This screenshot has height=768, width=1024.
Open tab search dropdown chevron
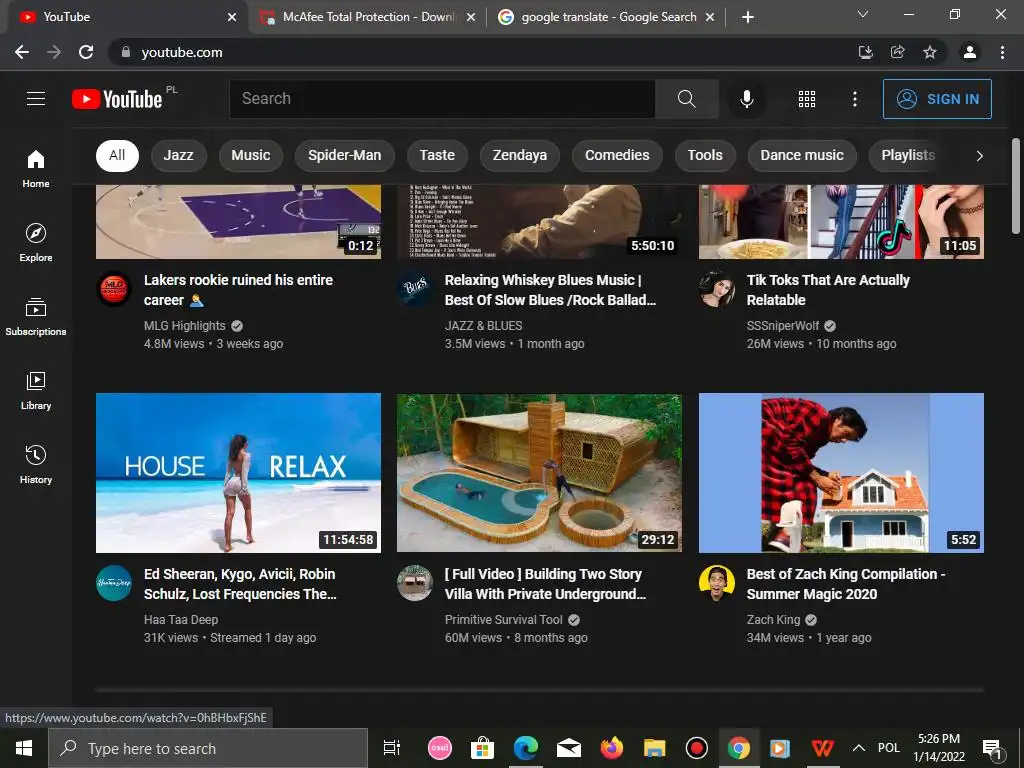point(863,14)
